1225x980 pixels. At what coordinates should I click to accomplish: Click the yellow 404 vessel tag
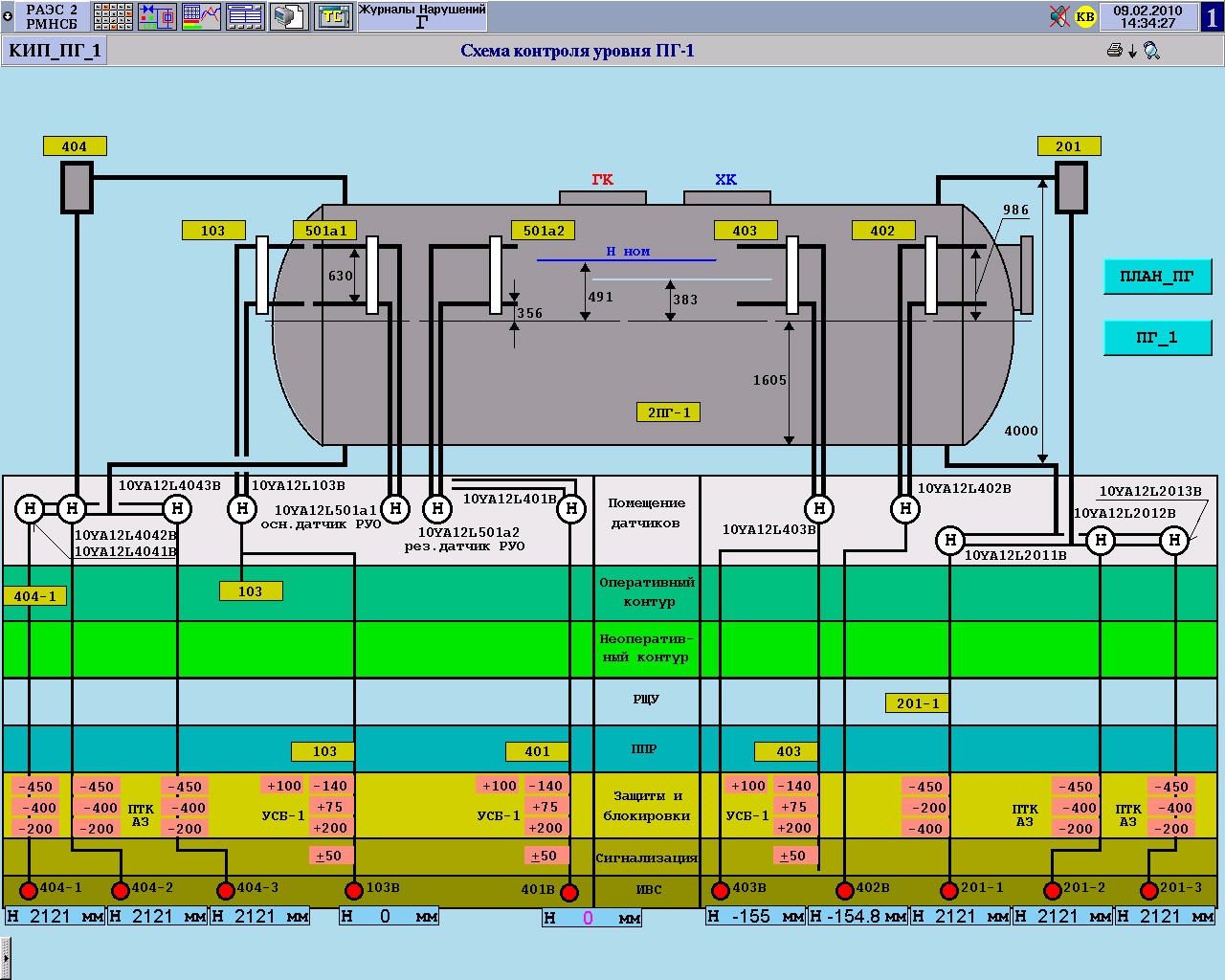[75, 146]
